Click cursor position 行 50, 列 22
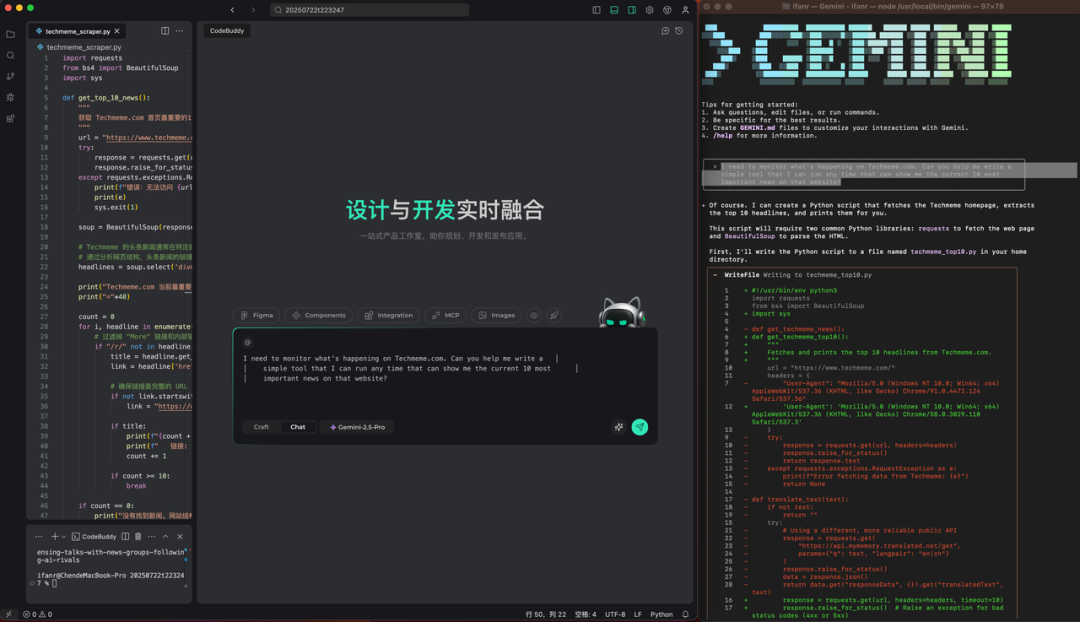Image resolution: width=1080 pixels, height=622 pixels. click(x=546, y=614)
